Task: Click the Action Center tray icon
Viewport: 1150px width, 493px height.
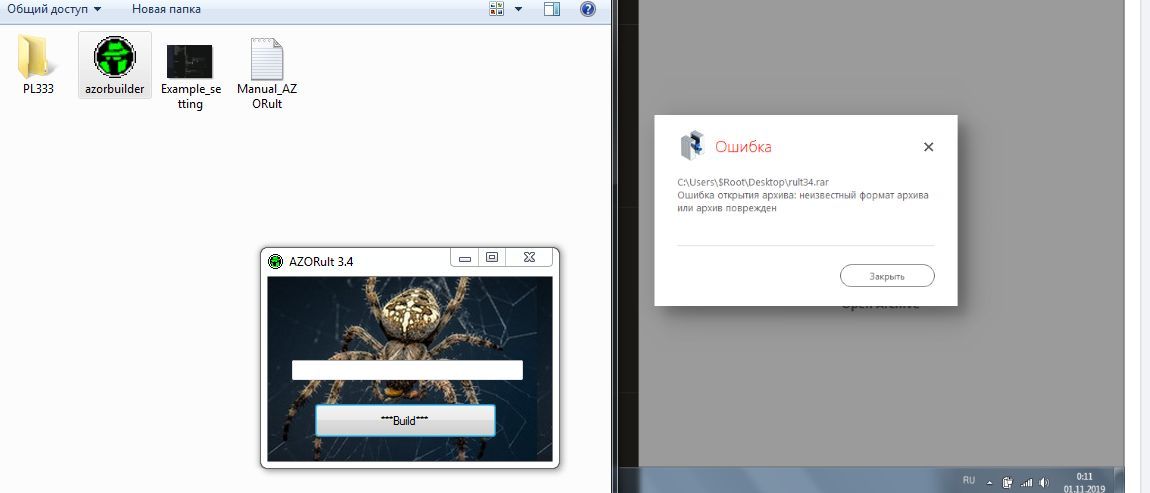Action: [1008, 482]
